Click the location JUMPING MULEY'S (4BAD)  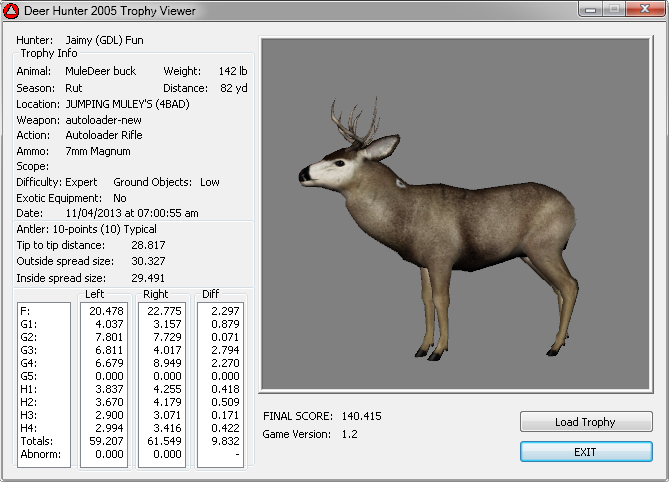coord(127,103)
